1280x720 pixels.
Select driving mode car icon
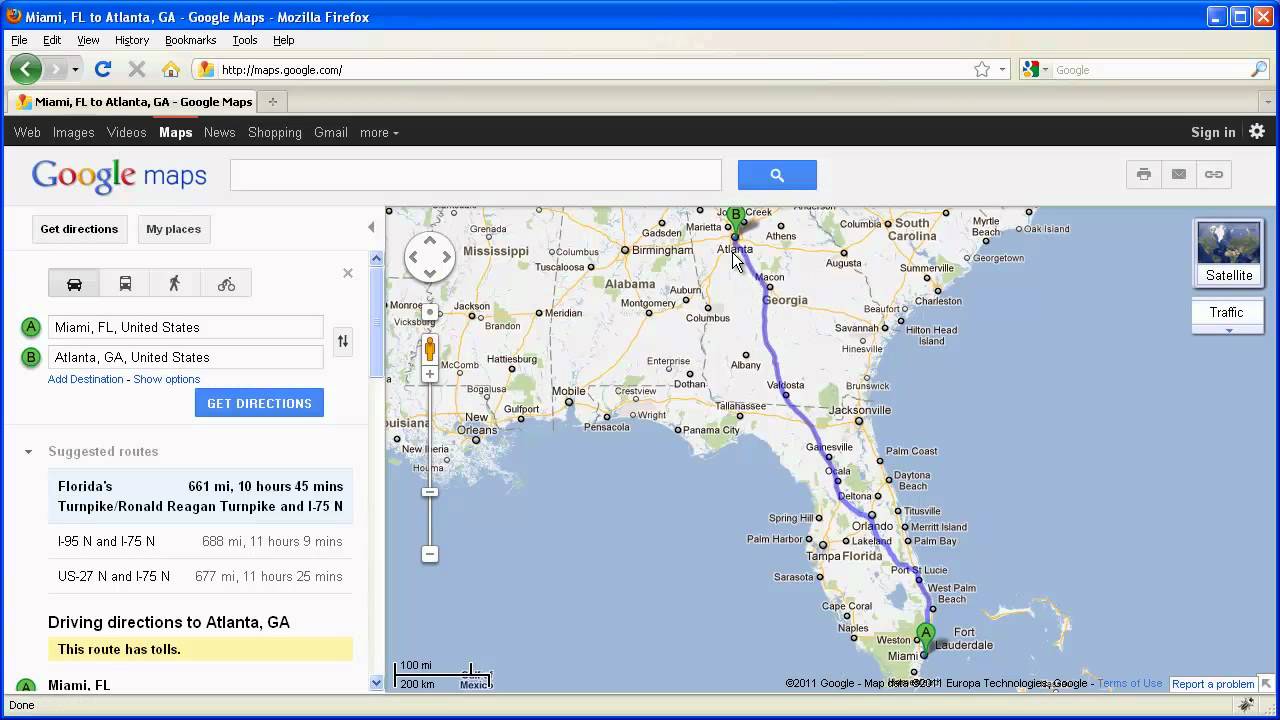(74, 283)
